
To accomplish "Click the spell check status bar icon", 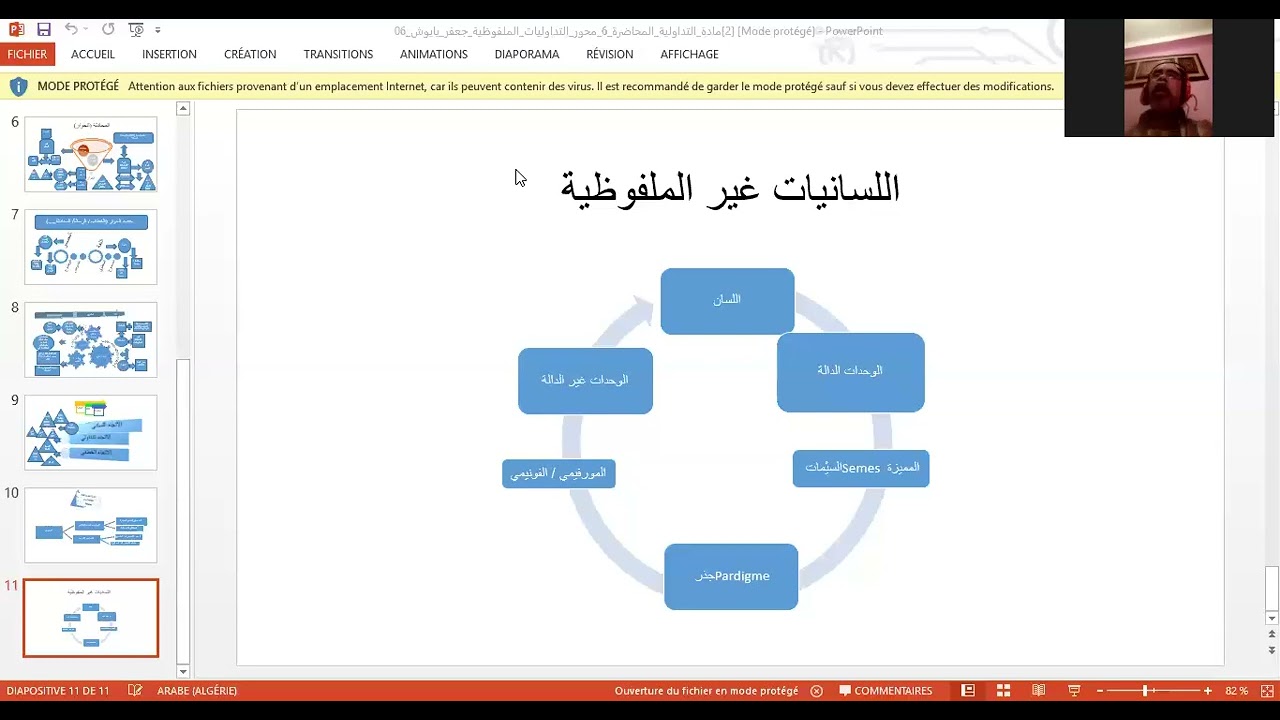I will [135, 690].
